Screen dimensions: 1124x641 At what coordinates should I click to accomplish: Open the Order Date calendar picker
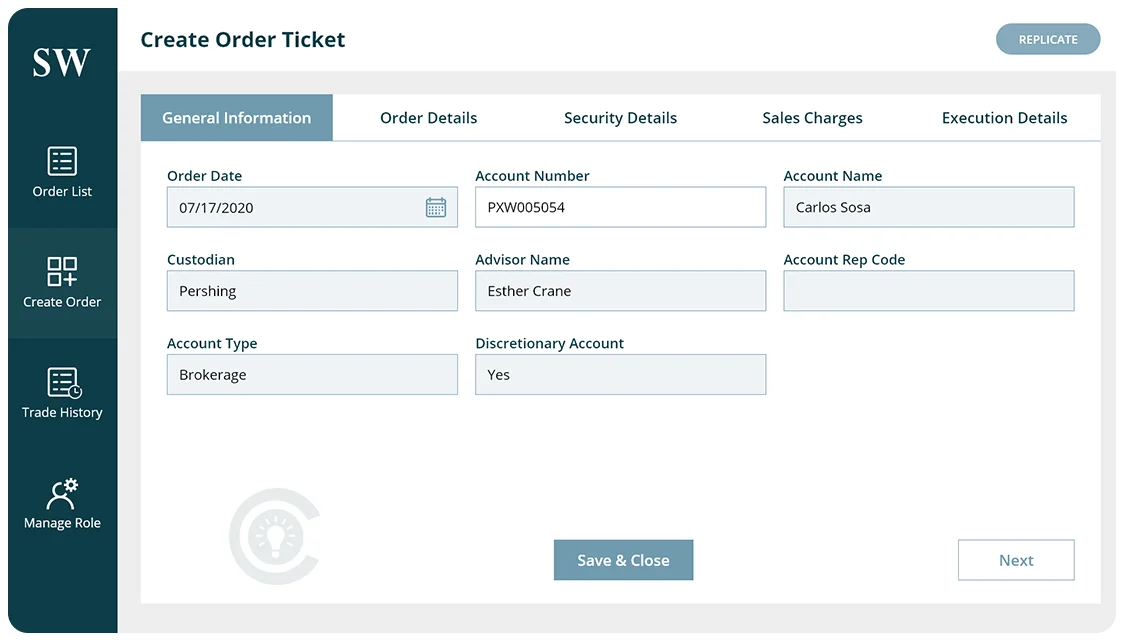pyautogui.click(x=436, y=207)
